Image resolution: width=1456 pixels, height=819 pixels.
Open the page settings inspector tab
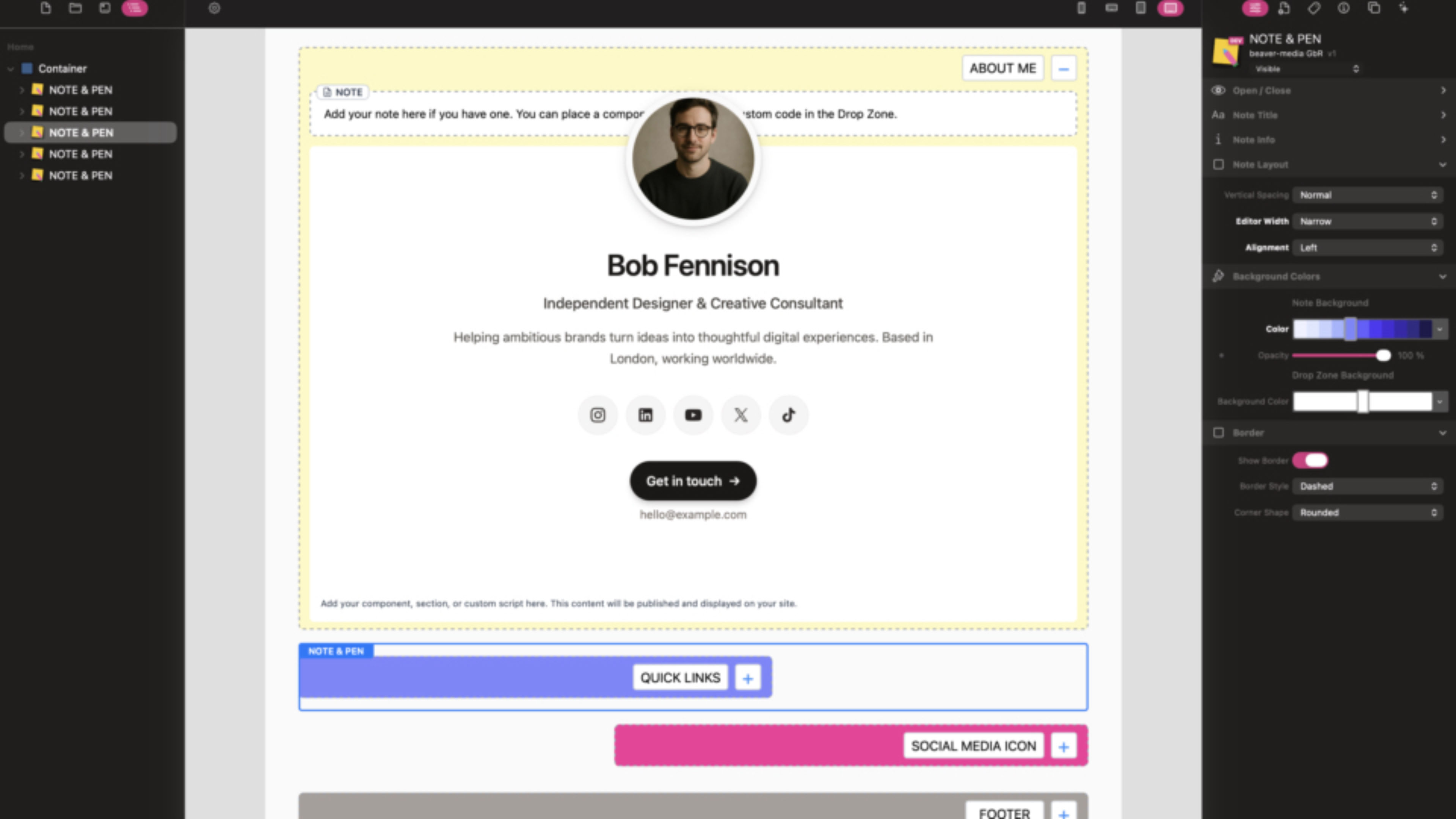tap(1284, 8)
